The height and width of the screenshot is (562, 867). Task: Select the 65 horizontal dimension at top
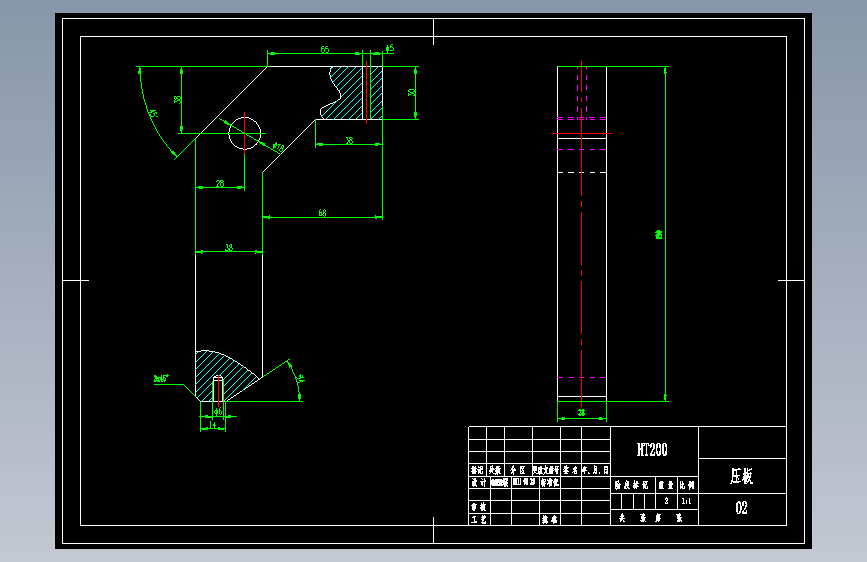[x=325, y=49]
